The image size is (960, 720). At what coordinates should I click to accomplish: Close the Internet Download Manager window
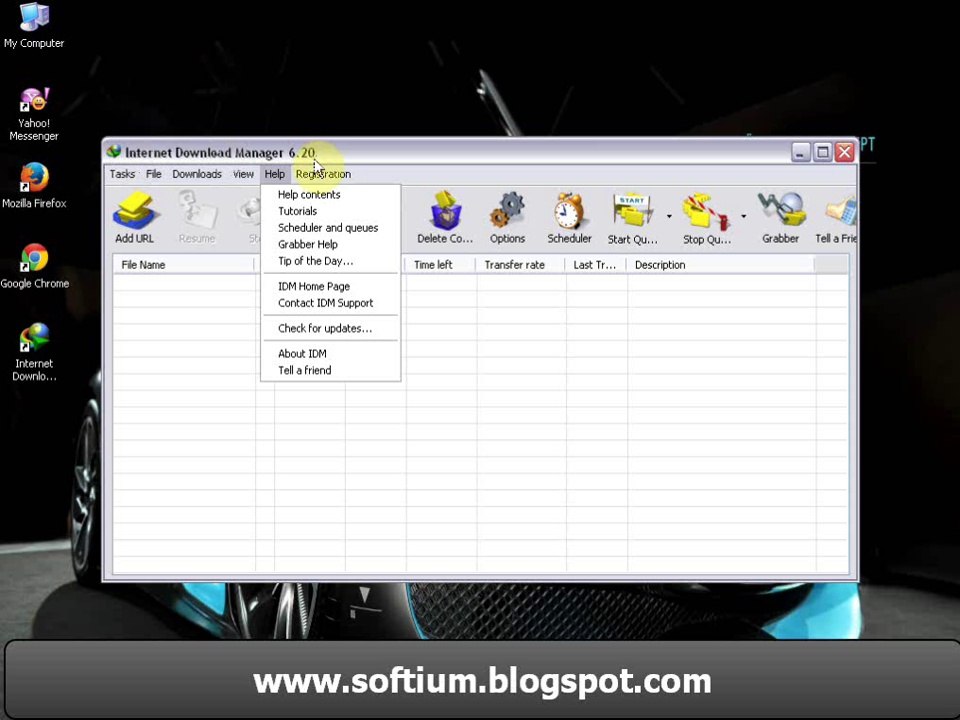[x=845, y=152]
